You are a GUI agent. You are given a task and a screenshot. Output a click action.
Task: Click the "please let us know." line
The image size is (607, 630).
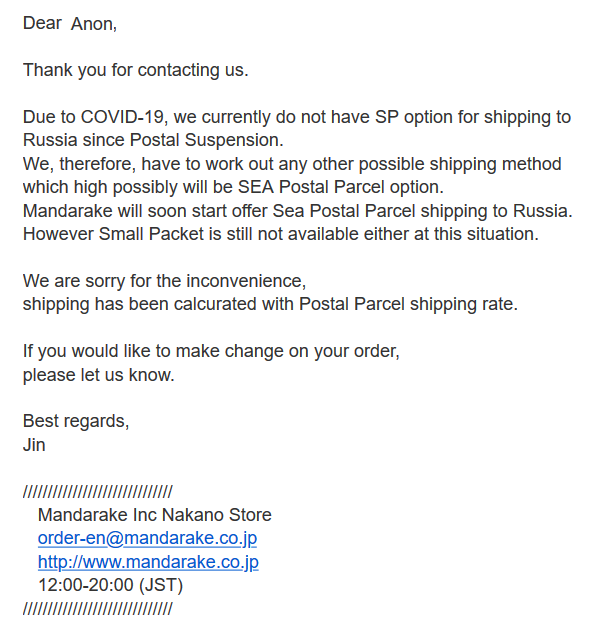coord(98,375)
